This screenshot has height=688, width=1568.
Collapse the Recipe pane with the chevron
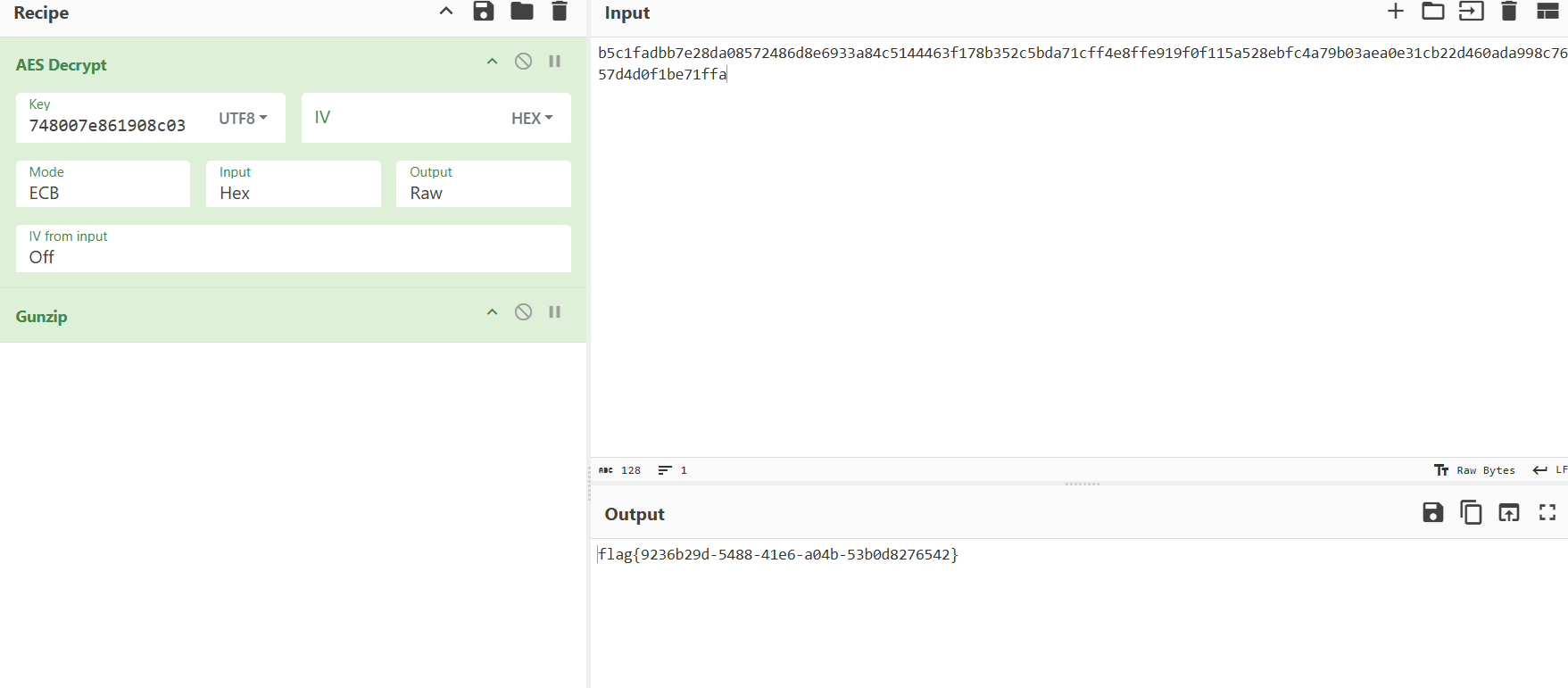[446, 12]
